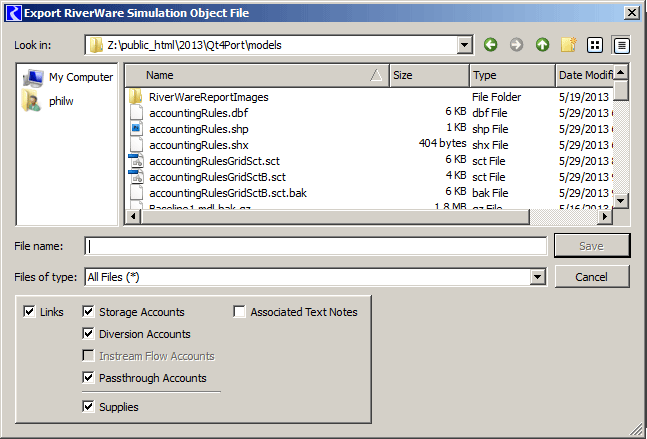The image size is (647, 439).
Task: Select My Computer in the sidebar
Action: 68,77
